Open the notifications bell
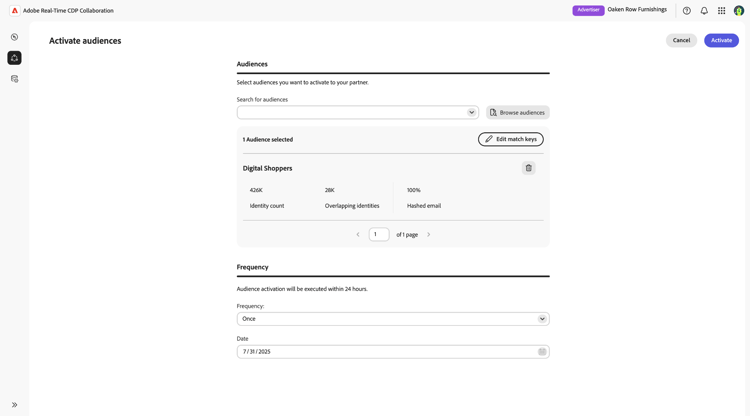Screen dimensions: 750x416 click(704, 11)
